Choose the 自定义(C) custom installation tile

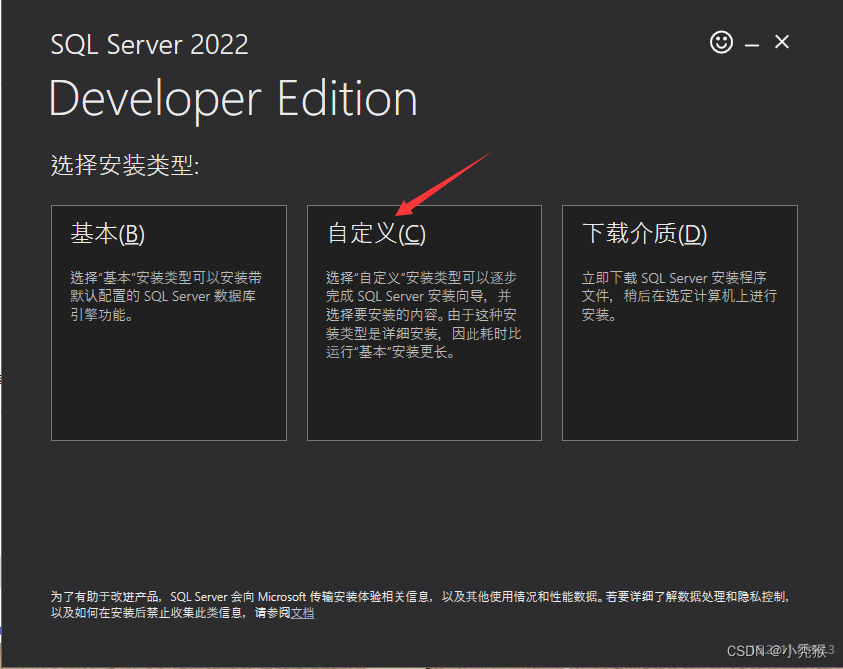tap(424, 322)
